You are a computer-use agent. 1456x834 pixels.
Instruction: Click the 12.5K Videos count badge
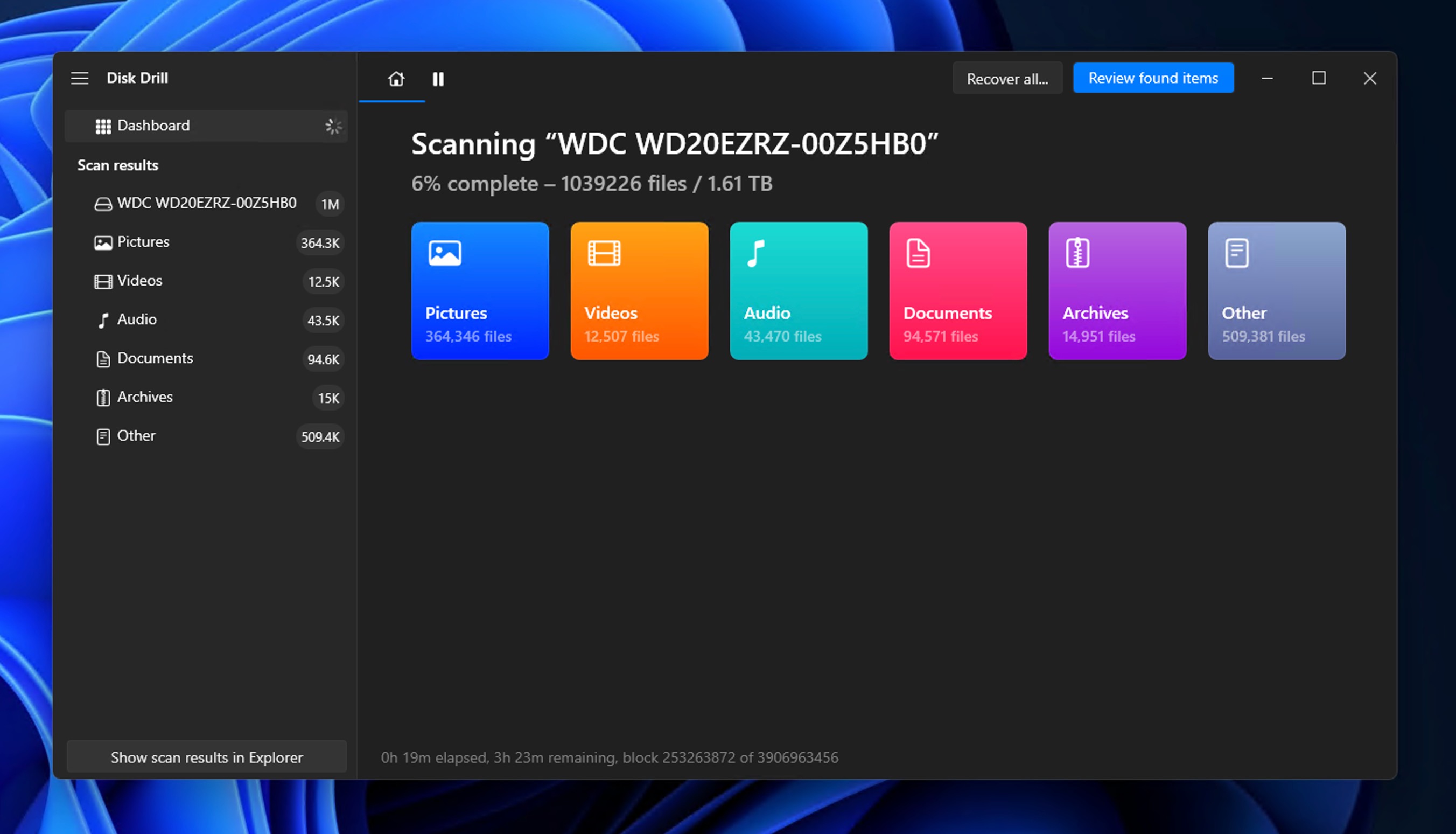[x=324, y=282]
